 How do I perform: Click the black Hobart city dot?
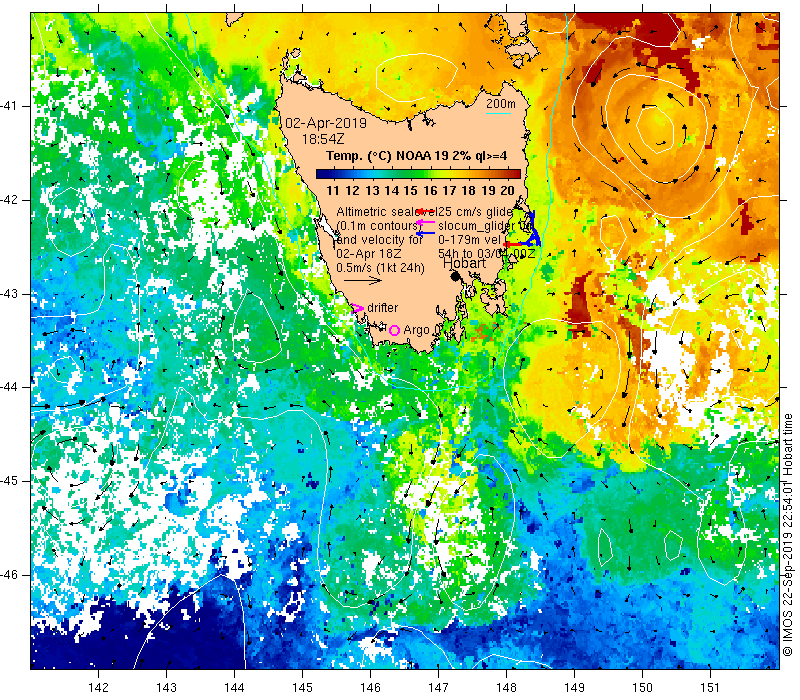tap(456, 276)
